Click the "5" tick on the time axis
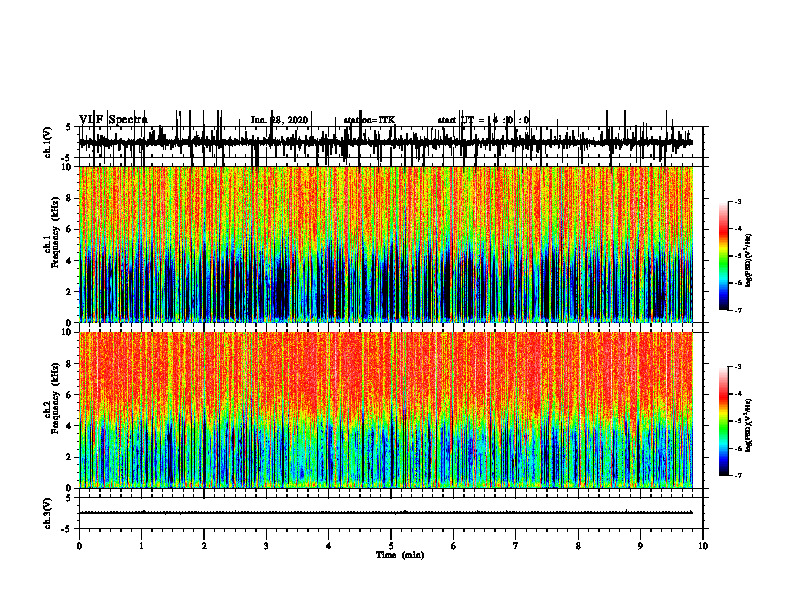Viewport: 792px width, 612px height. click(391, 546)
